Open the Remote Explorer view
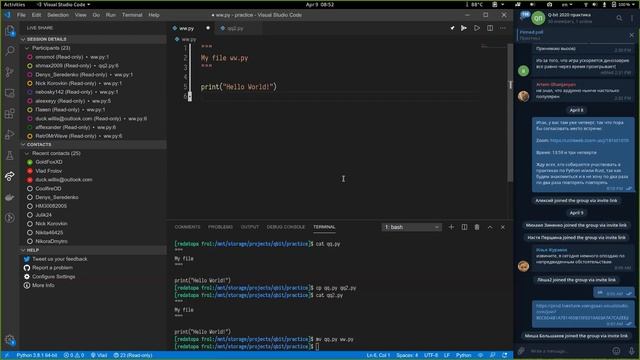 10,93
